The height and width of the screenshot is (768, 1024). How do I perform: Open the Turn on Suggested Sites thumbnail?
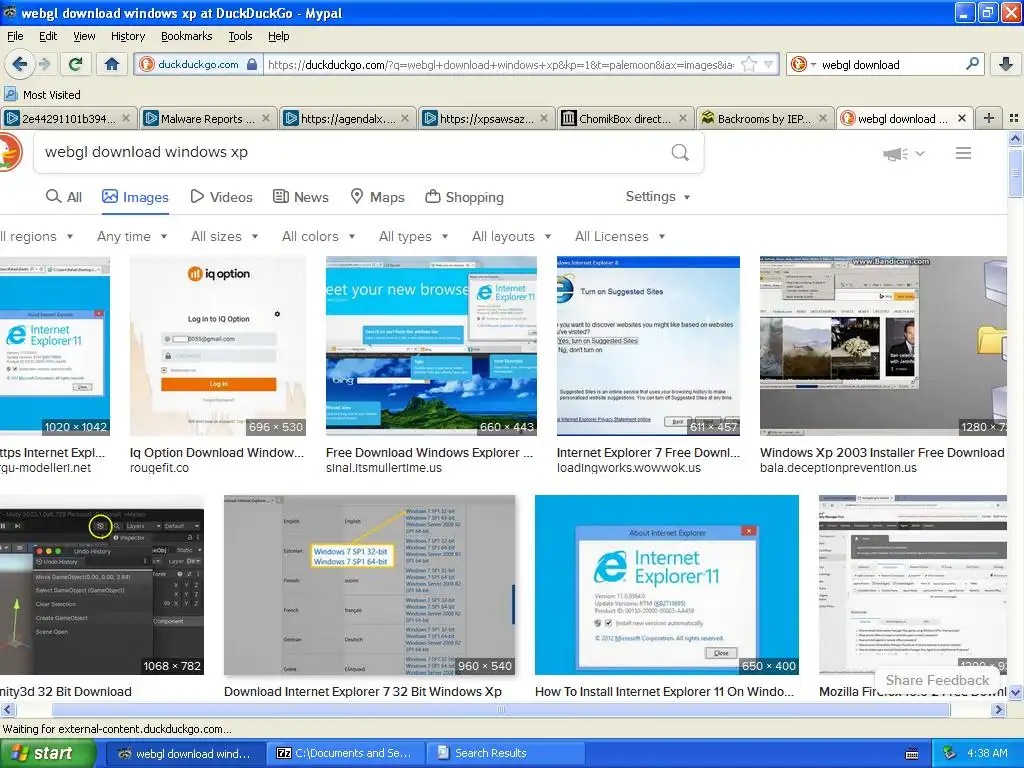point(648,345)
